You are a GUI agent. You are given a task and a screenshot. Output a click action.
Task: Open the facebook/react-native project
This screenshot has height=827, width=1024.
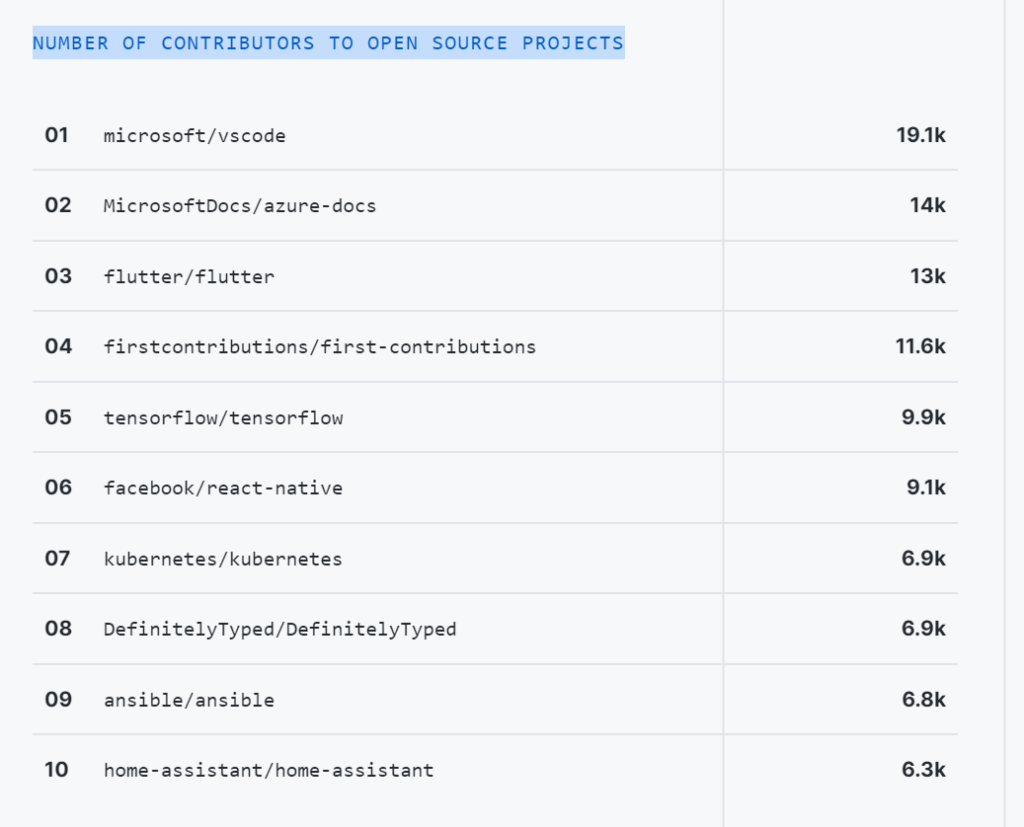click(x=223, y=488)
